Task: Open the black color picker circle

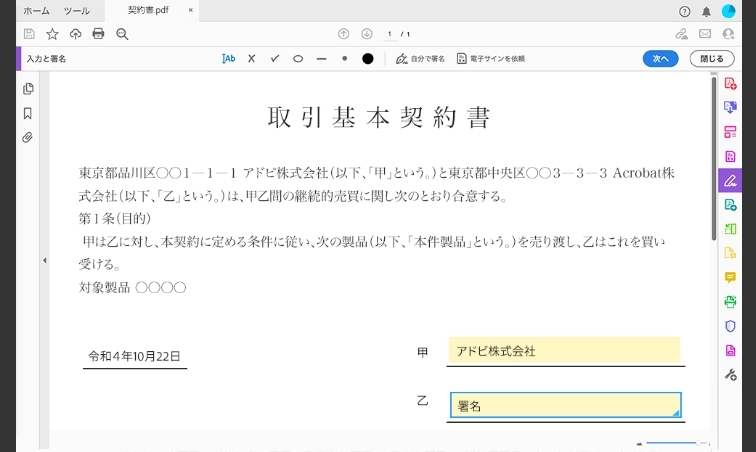Action: [368, 59]
